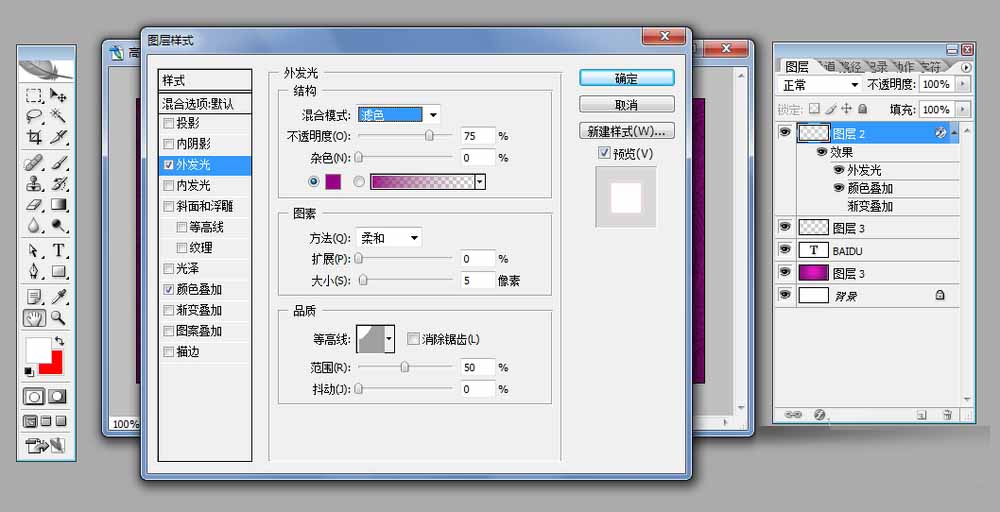Enable the 描边 checkbox
The image size is (1000, 512).
point(168,352)
